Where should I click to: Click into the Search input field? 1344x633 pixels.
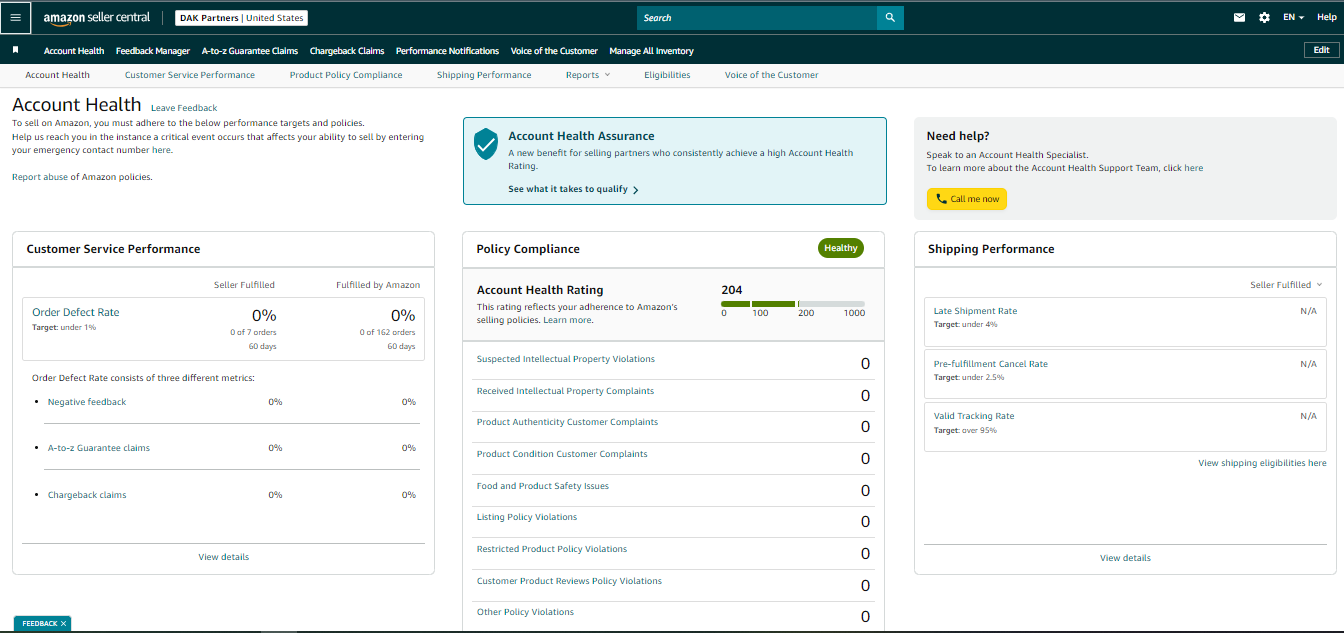tap(757, 18)
